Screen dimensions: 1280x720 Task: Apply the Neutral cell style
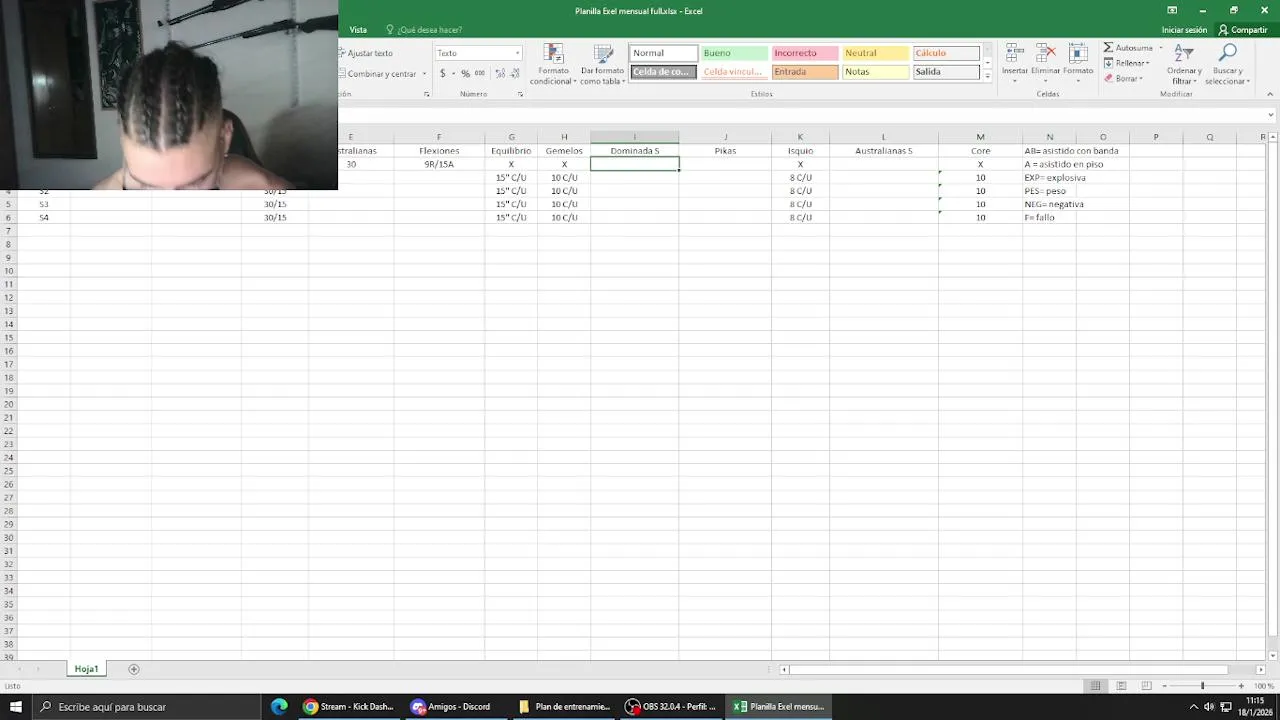875,53
